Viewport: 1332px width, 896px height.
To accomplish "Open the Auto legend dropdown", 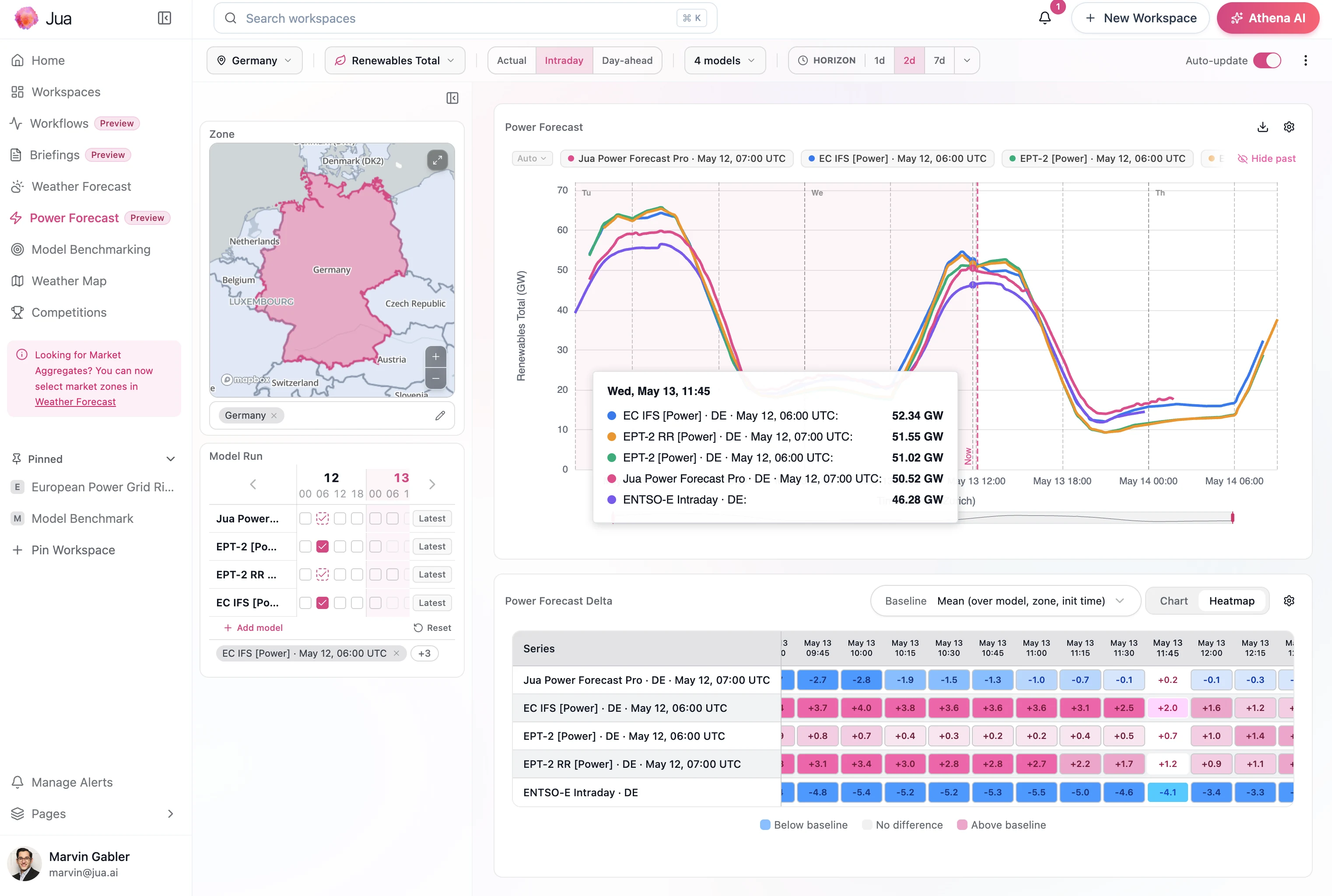I will click(x=532, y=158).
